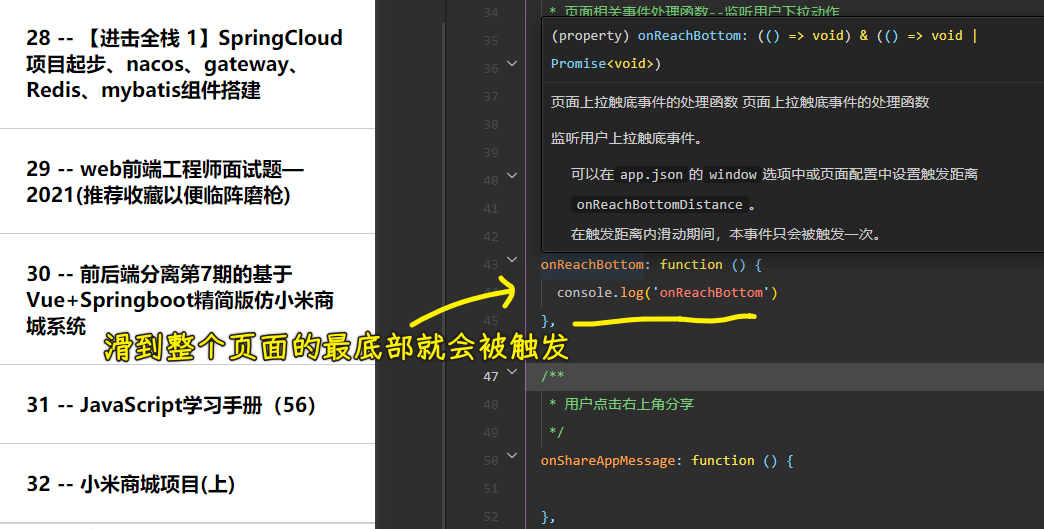This screenshot has height=529, width=1044.
Task: Click line number 47 in the gutter
Action: [x=491, y=377]
